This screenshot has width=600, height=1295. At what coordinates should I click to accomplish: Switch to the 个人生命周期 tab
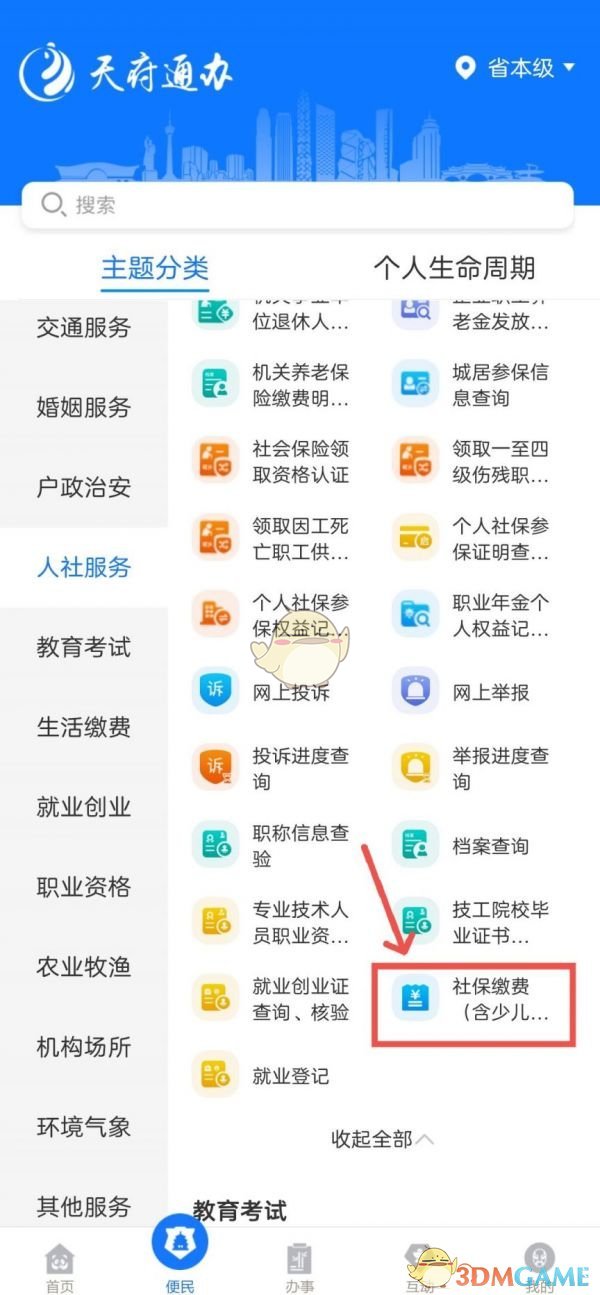(454, 268)
